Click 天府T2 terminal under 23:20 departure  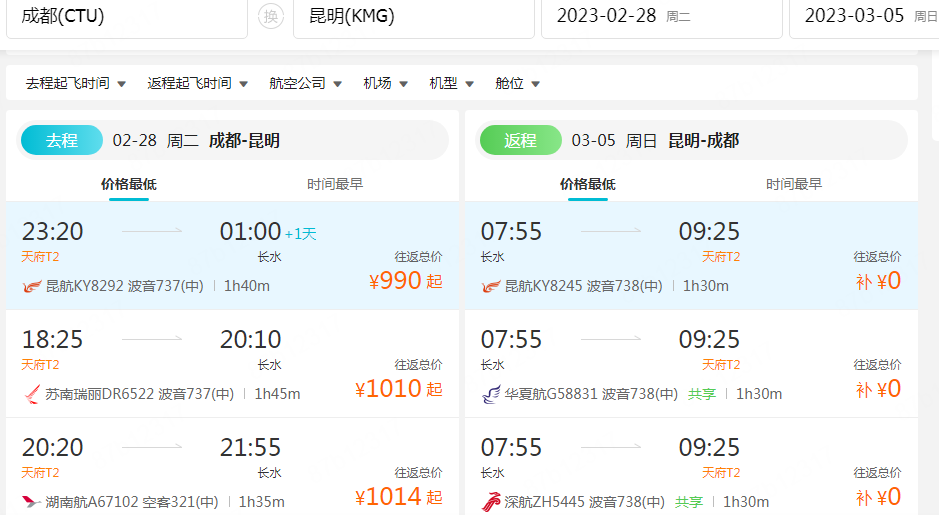tap(40, 257)
